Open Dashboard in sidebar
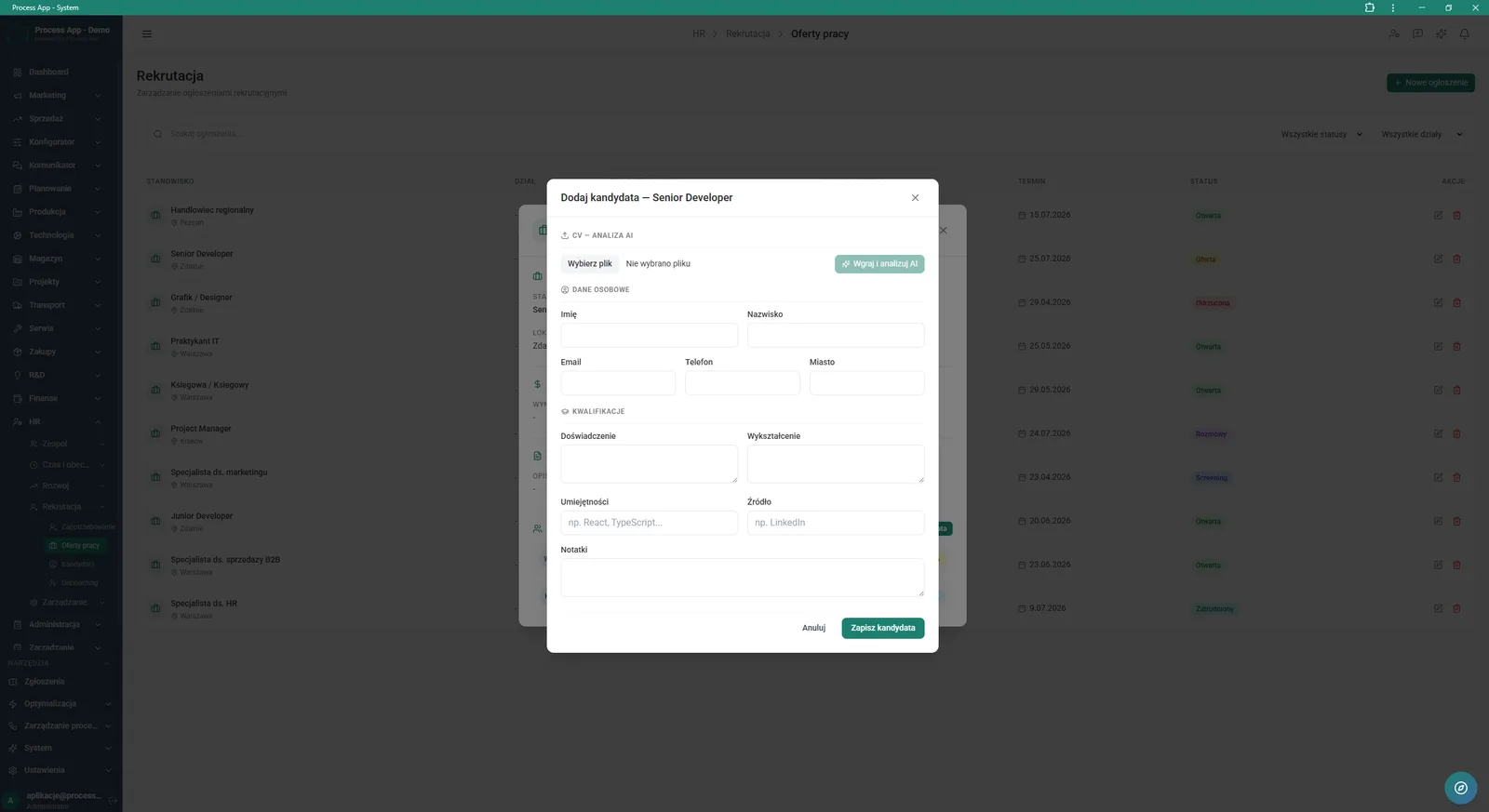Viewport: 1489px width, 812px height. tap(48, 73)
